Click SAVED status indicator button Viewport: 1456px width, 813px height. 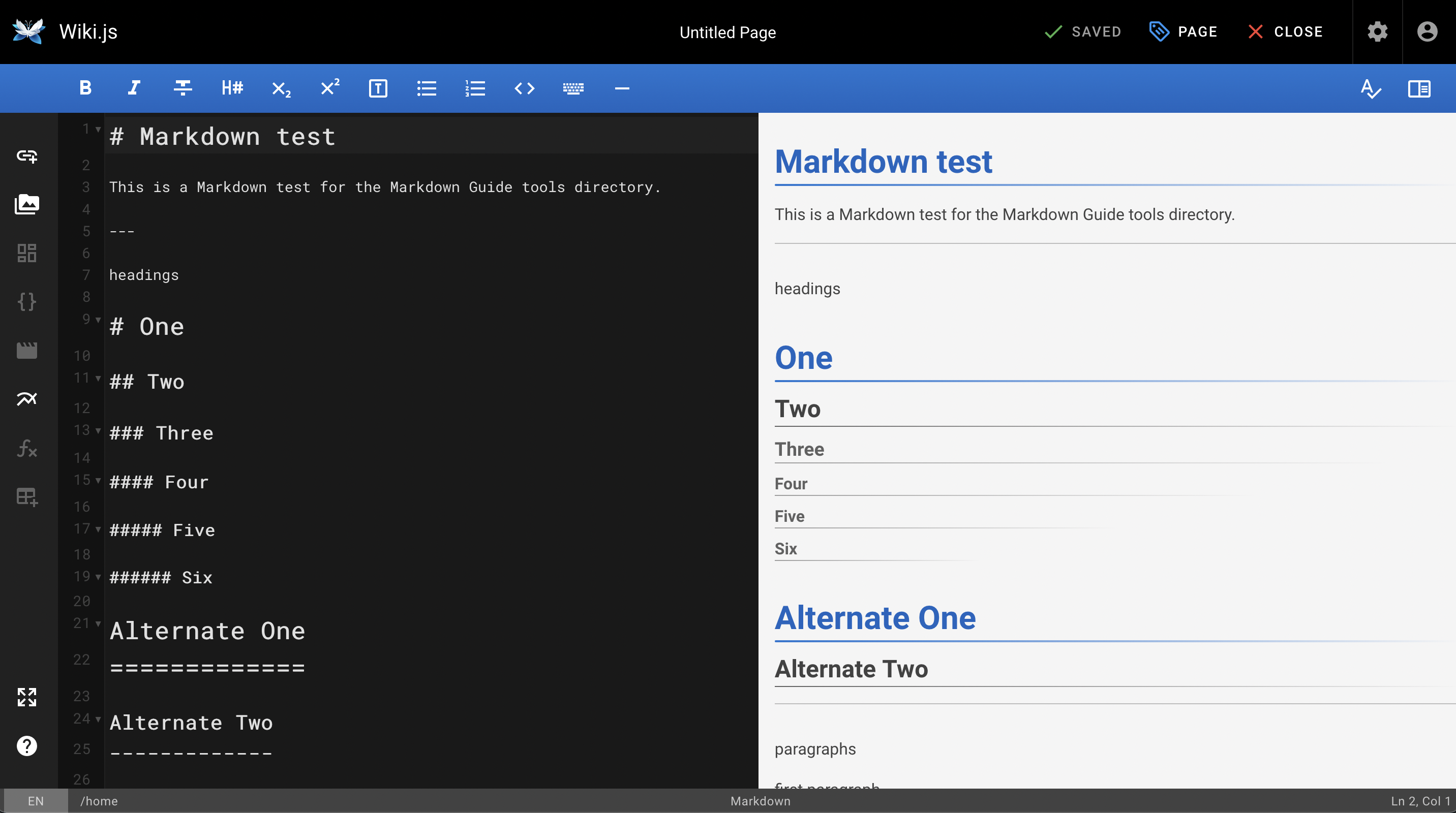1082,32
